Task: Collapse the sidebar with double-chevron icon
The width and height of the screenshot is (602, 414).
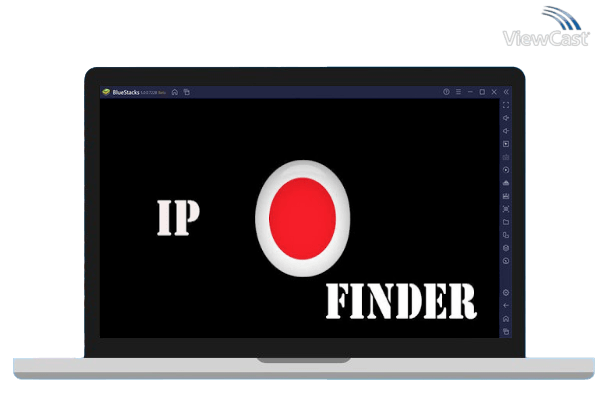Action: [x=506, y=92]
